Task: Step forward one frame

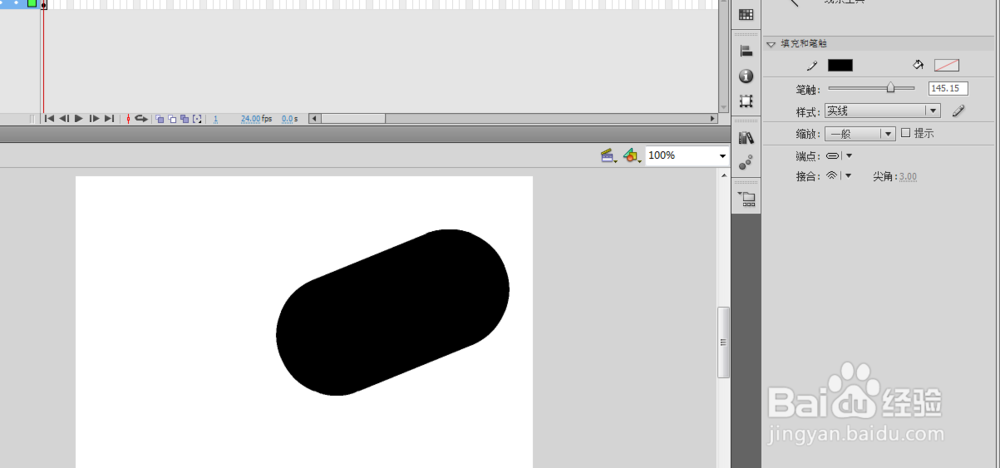Action: 94,119
